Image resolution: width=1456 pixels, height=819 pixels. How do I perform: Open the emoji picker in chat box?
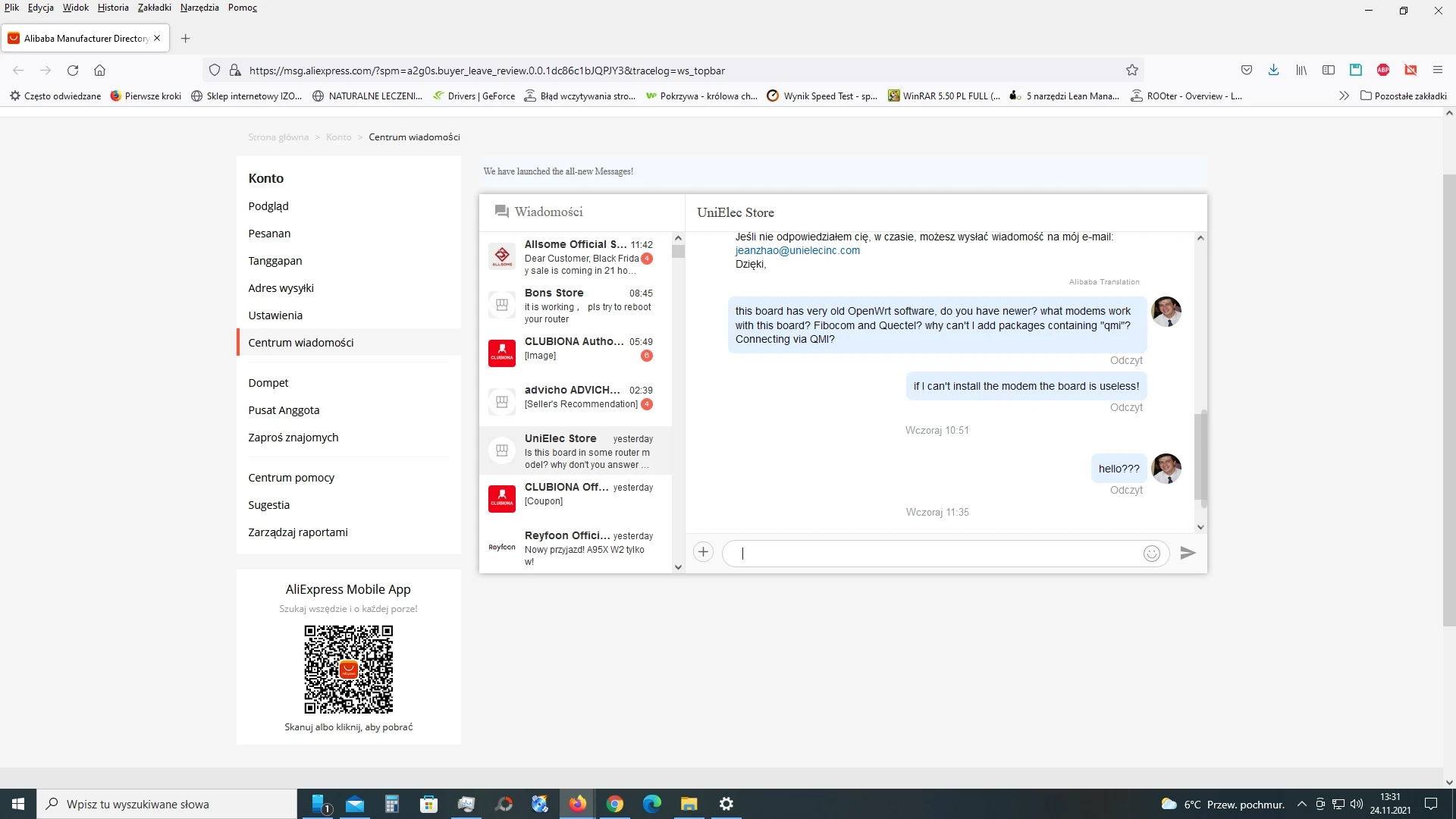coord(1151,554)
